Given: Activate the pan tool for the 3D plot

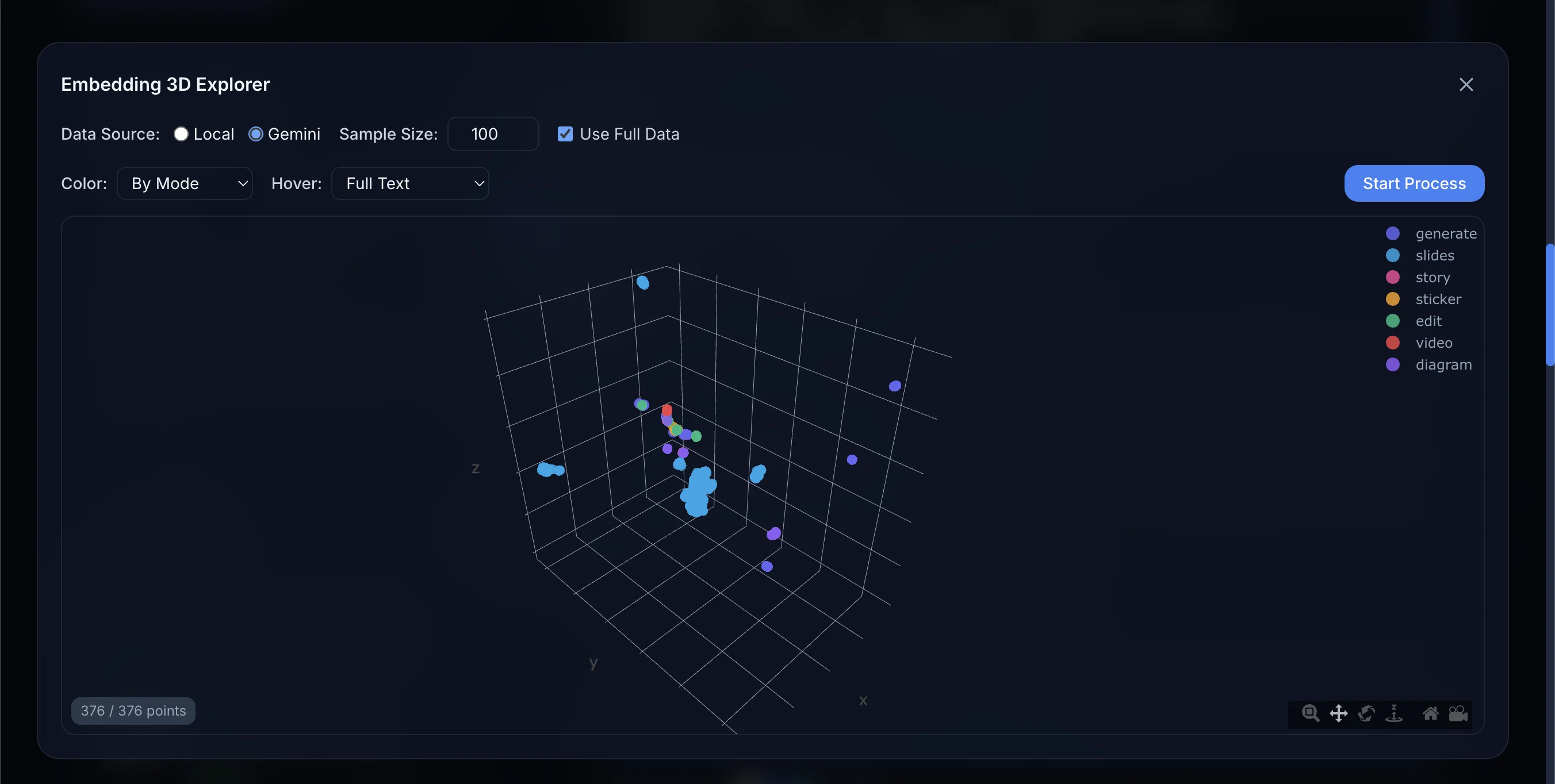Looking at the screenshot, I should tap(1338, 714).
